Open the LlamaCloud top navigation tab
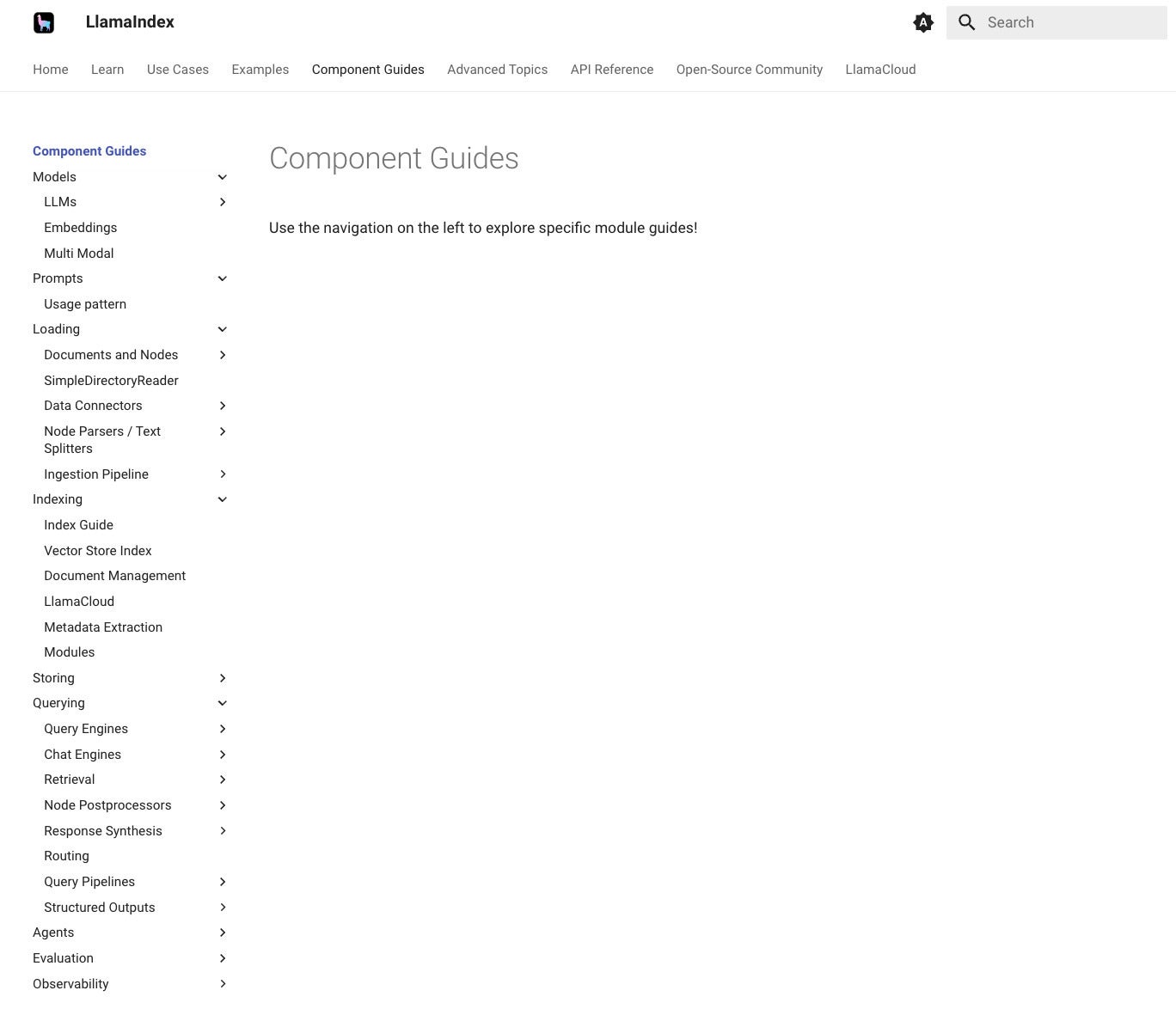This screenshot has height=1015, width=1176. [x=880, y=70]
